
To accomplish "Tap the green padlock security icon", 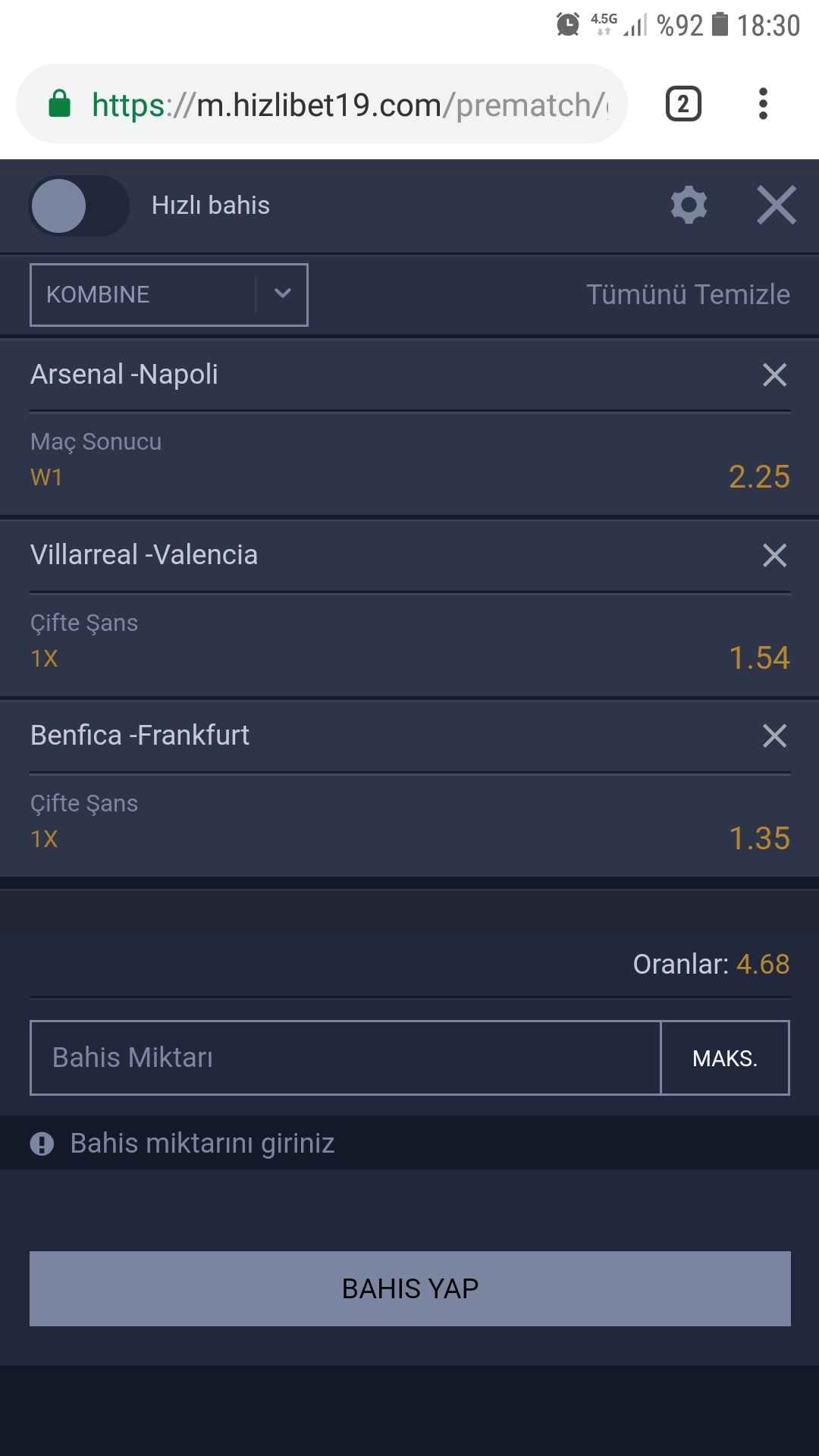I will coord(59,104).
